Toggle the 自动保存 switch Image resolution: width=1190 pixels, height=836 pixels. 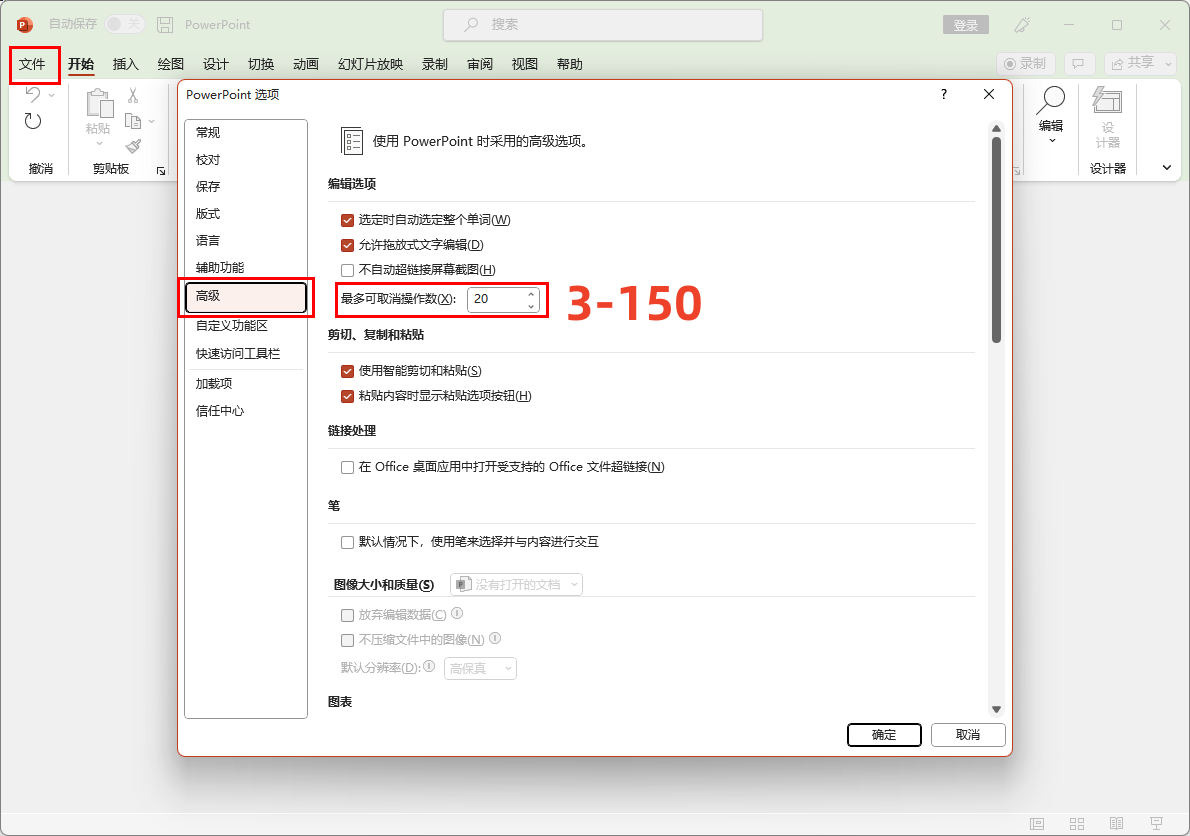[x=124, y=24]
